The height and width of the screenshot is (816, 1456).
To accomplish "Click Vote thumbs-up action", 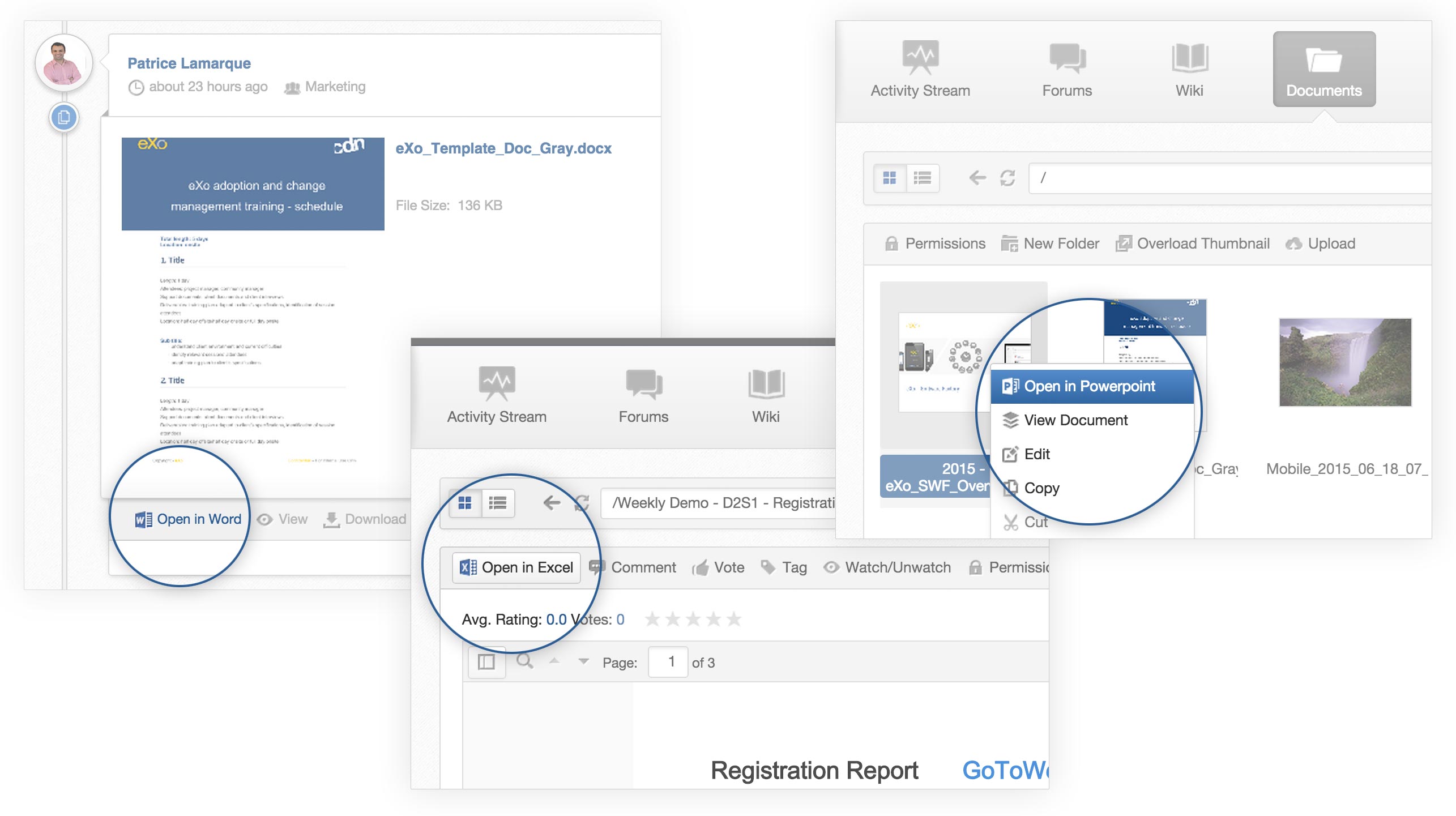I will click(x=718, y=567).
